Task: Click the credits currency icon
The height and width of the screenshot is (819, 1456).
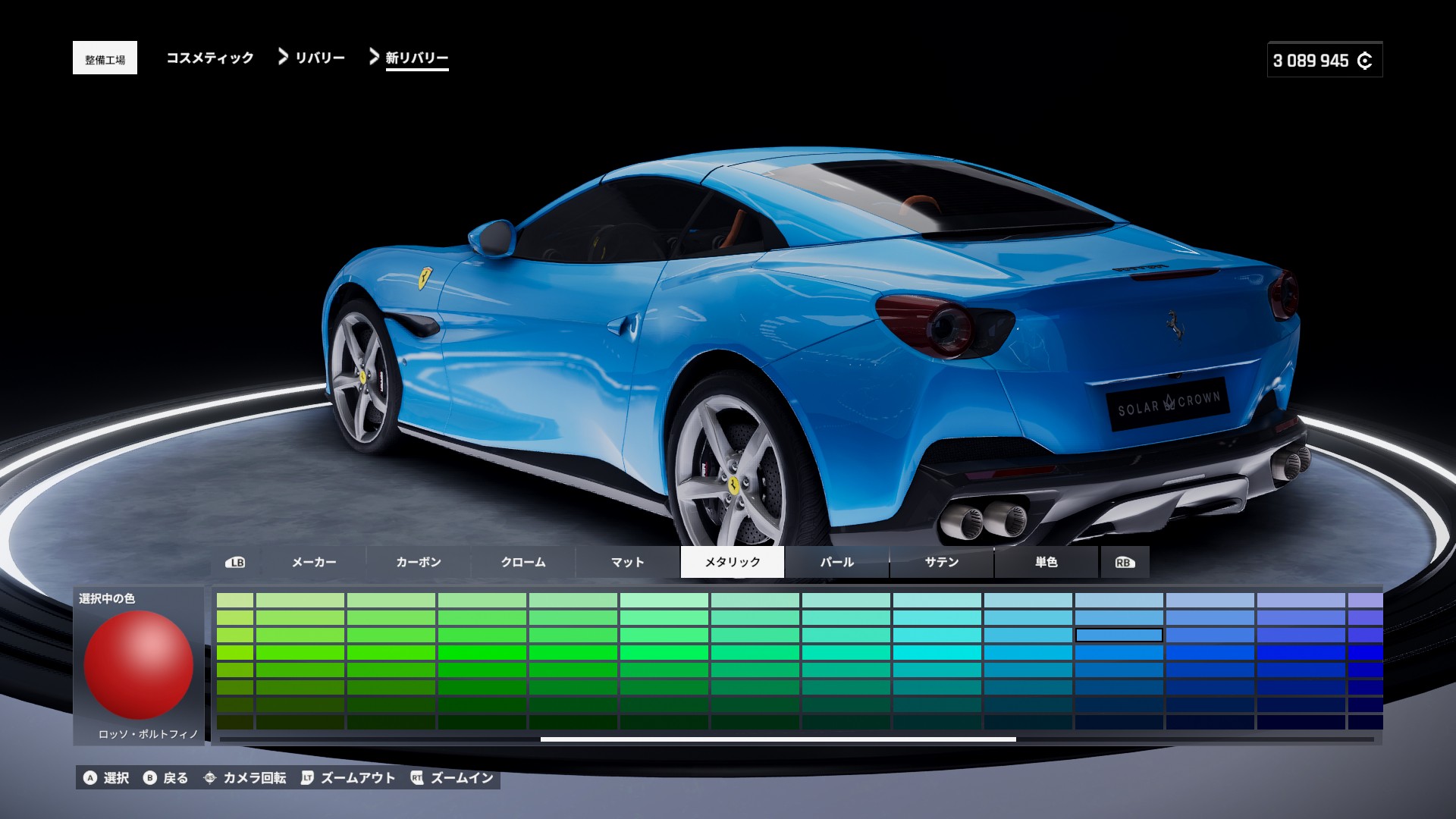Action: pos(1364,61)
